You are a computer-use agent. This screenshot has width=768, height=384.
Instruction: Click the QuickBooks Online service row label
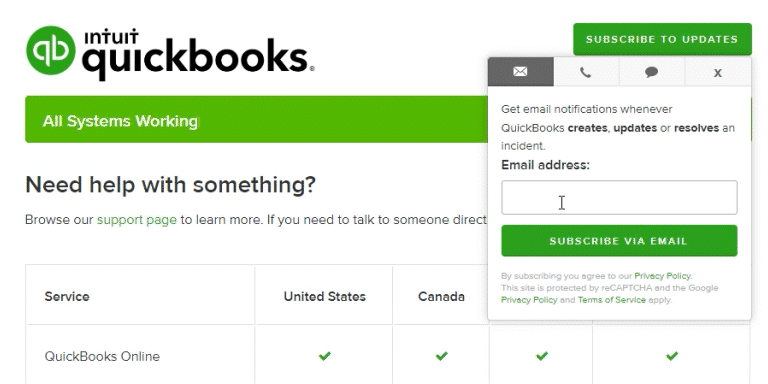tap(102, 356)
